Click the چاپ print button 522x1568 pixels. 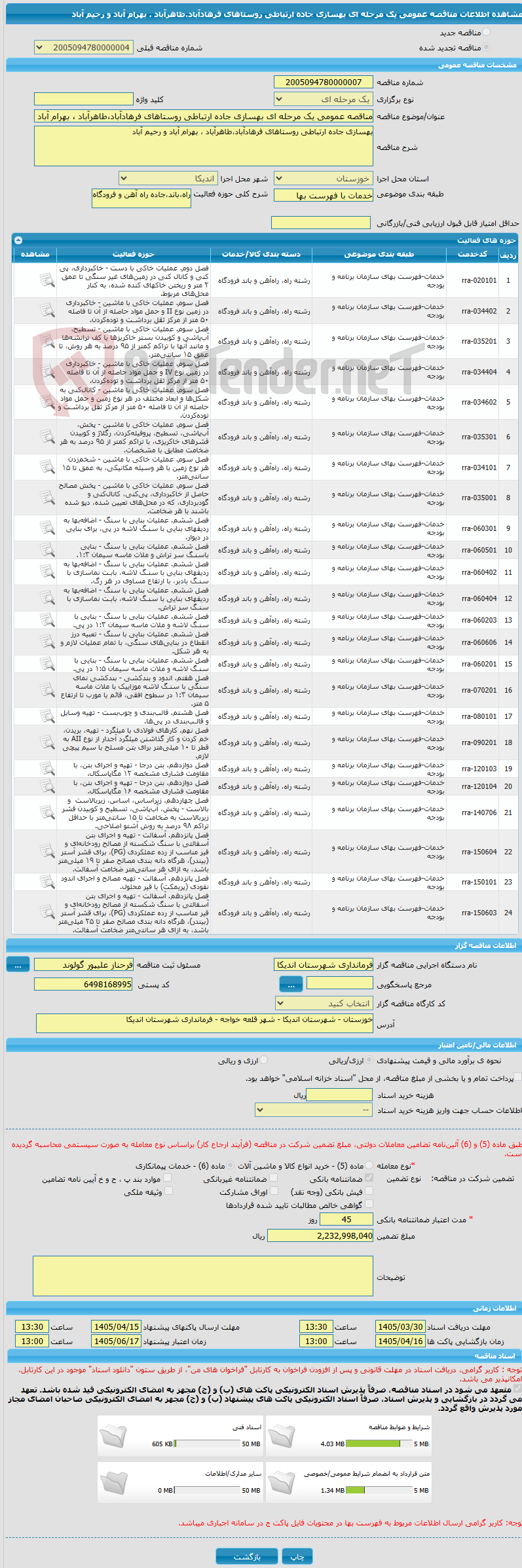click(x=297, y=1556)
